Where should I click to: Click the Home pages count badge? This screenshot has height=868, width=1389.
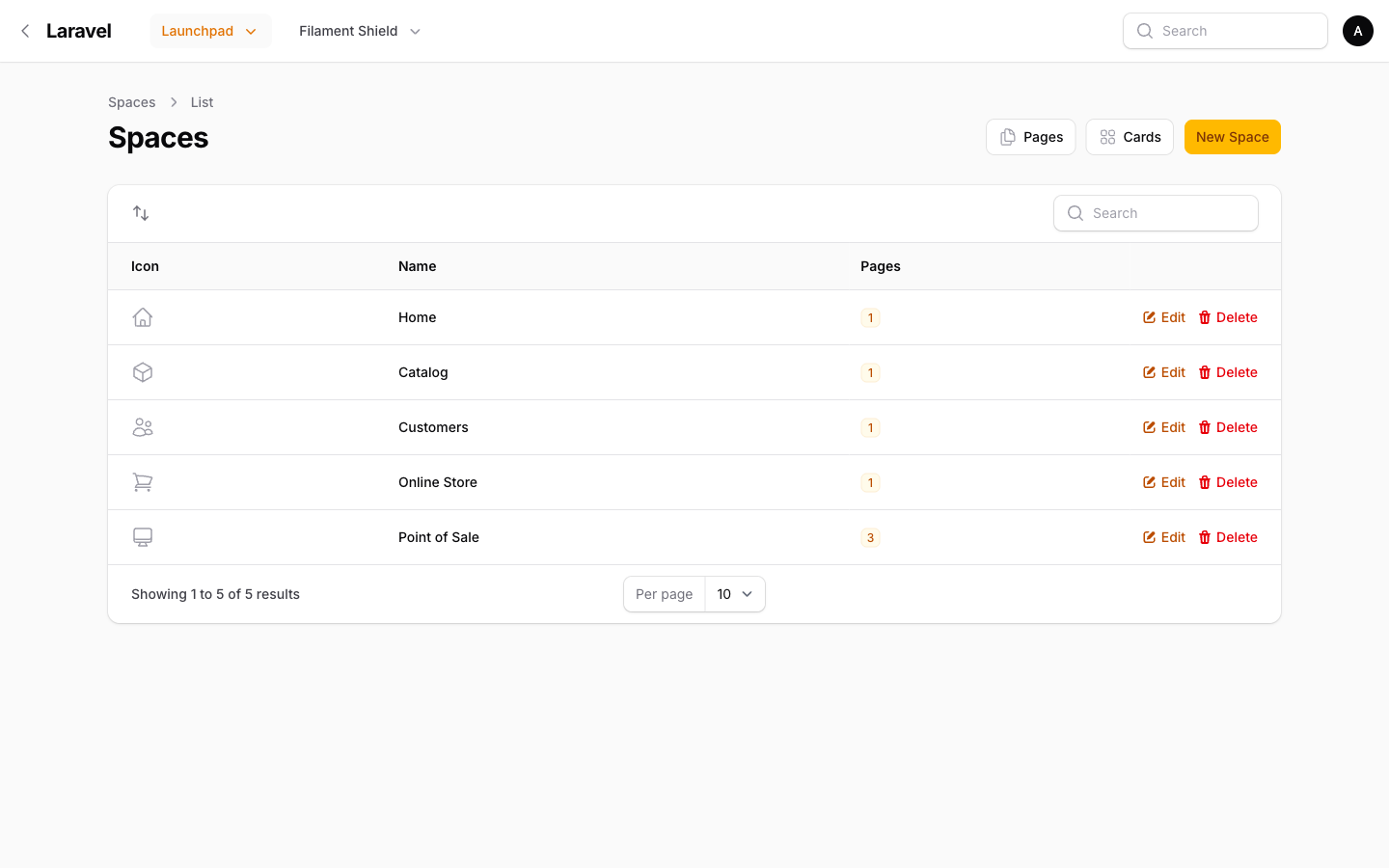[x=870, y=317]
